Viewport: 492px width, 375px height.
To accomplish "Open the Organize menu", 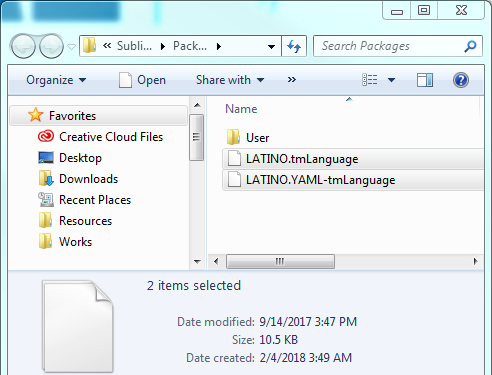I will click(x=56, y=80).
